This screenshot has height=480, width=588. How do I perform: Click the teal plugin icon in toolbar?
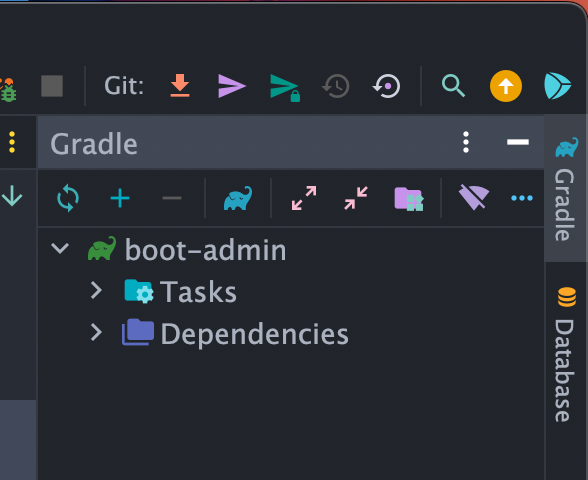pyautogui.click(x=557, y=86)
